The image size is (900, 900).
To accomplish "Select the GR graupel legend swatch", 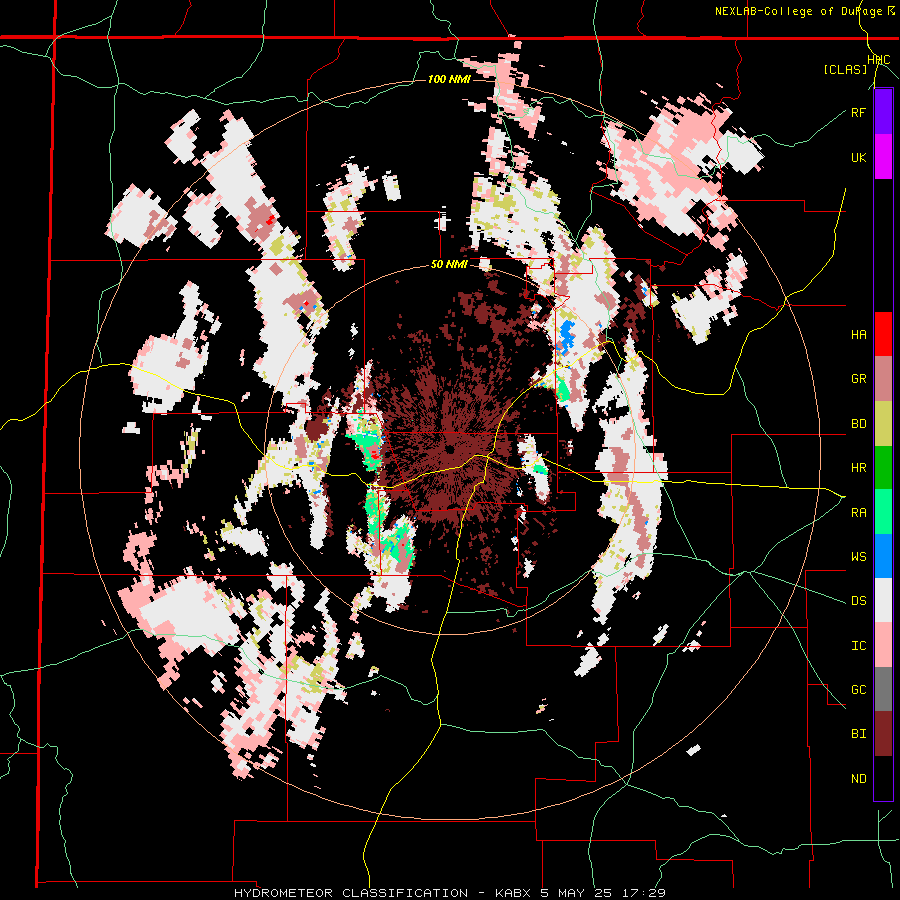I will (x=883, y=379).
